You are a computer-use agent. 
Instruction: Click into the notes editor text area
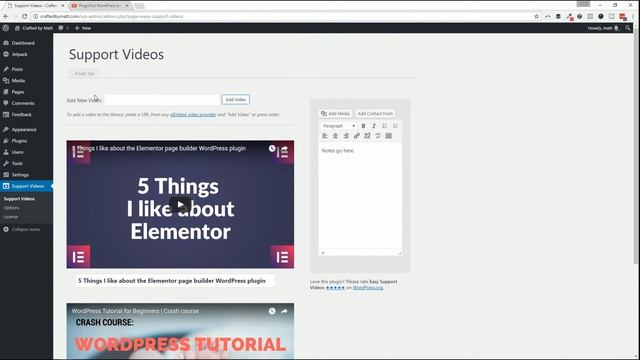coord(360,196)
